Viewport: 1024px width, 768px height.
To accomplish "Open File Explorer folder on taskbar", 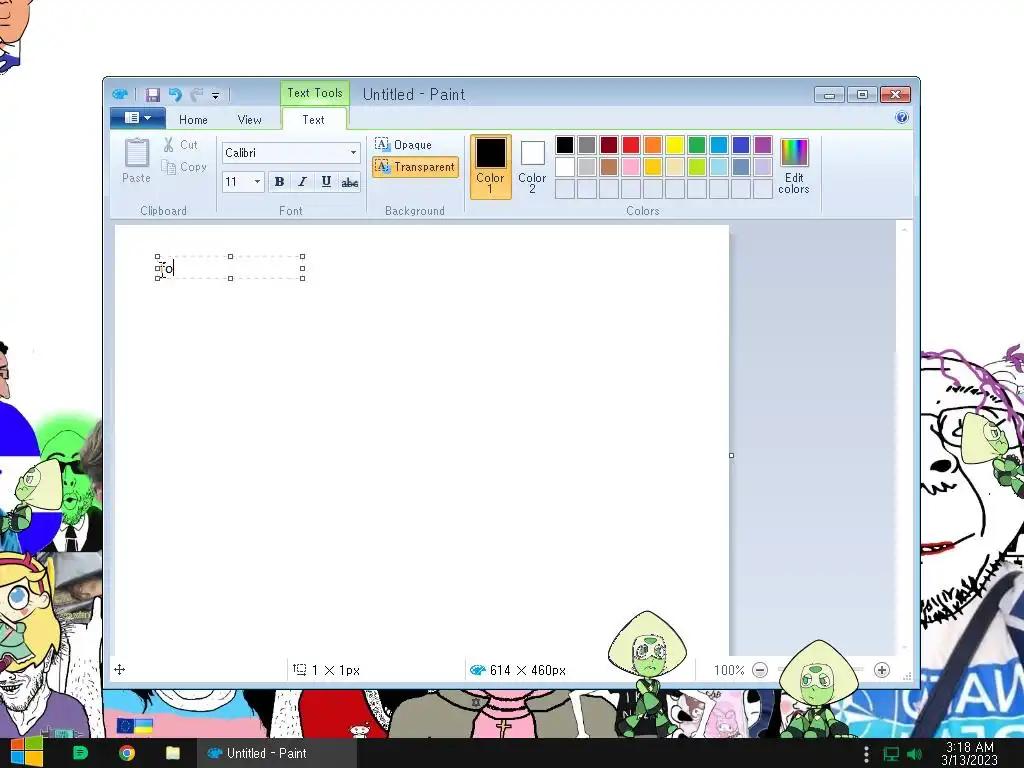I will point(173,753).
